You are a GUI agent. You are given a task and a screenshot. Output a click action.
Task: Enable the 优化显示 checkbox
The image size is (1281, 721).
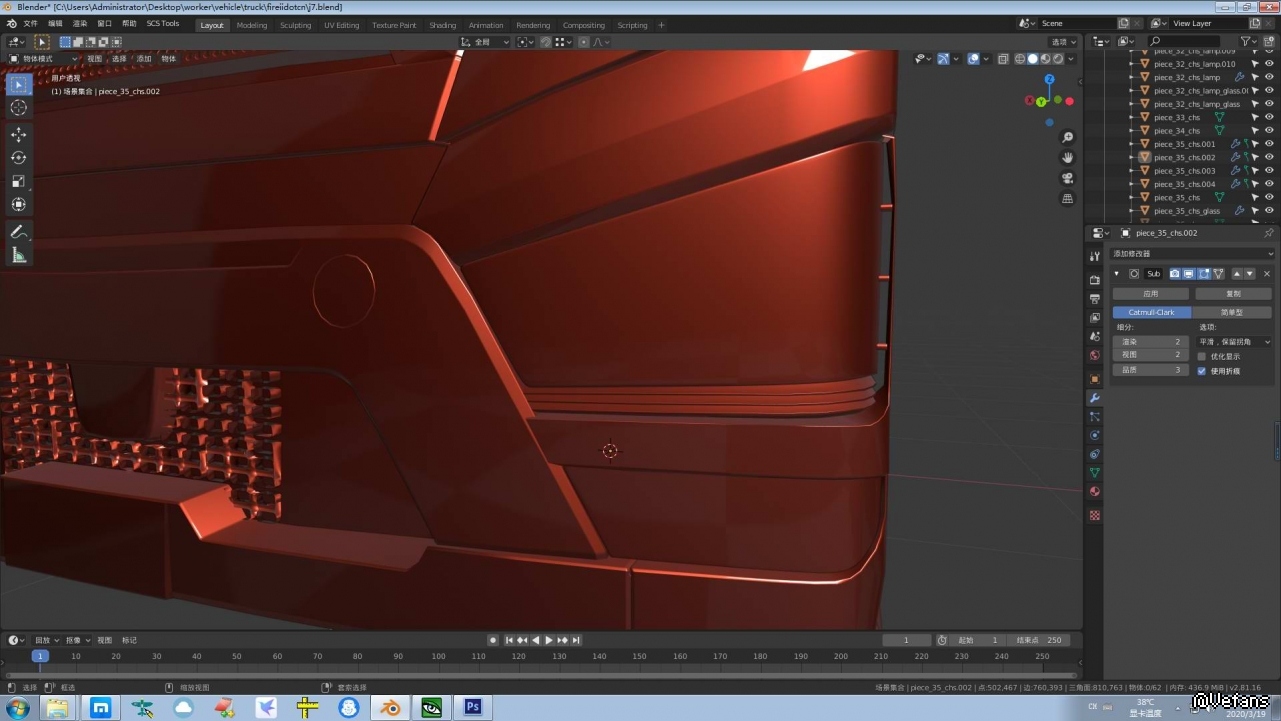coord(1202,356)
